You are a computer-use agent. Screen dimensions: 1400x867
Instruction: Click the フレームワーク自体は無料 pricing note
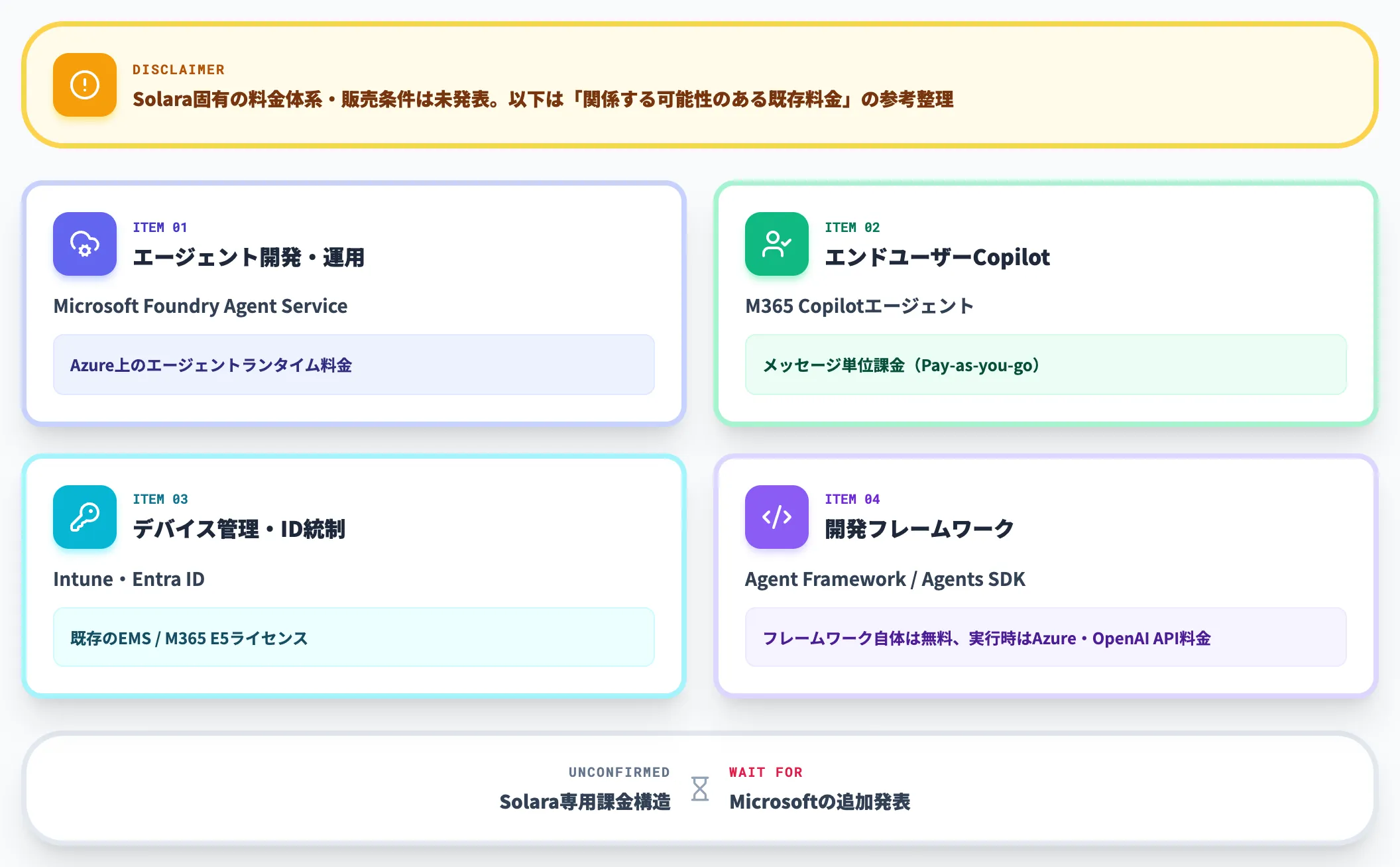(x=1046, y=637)
